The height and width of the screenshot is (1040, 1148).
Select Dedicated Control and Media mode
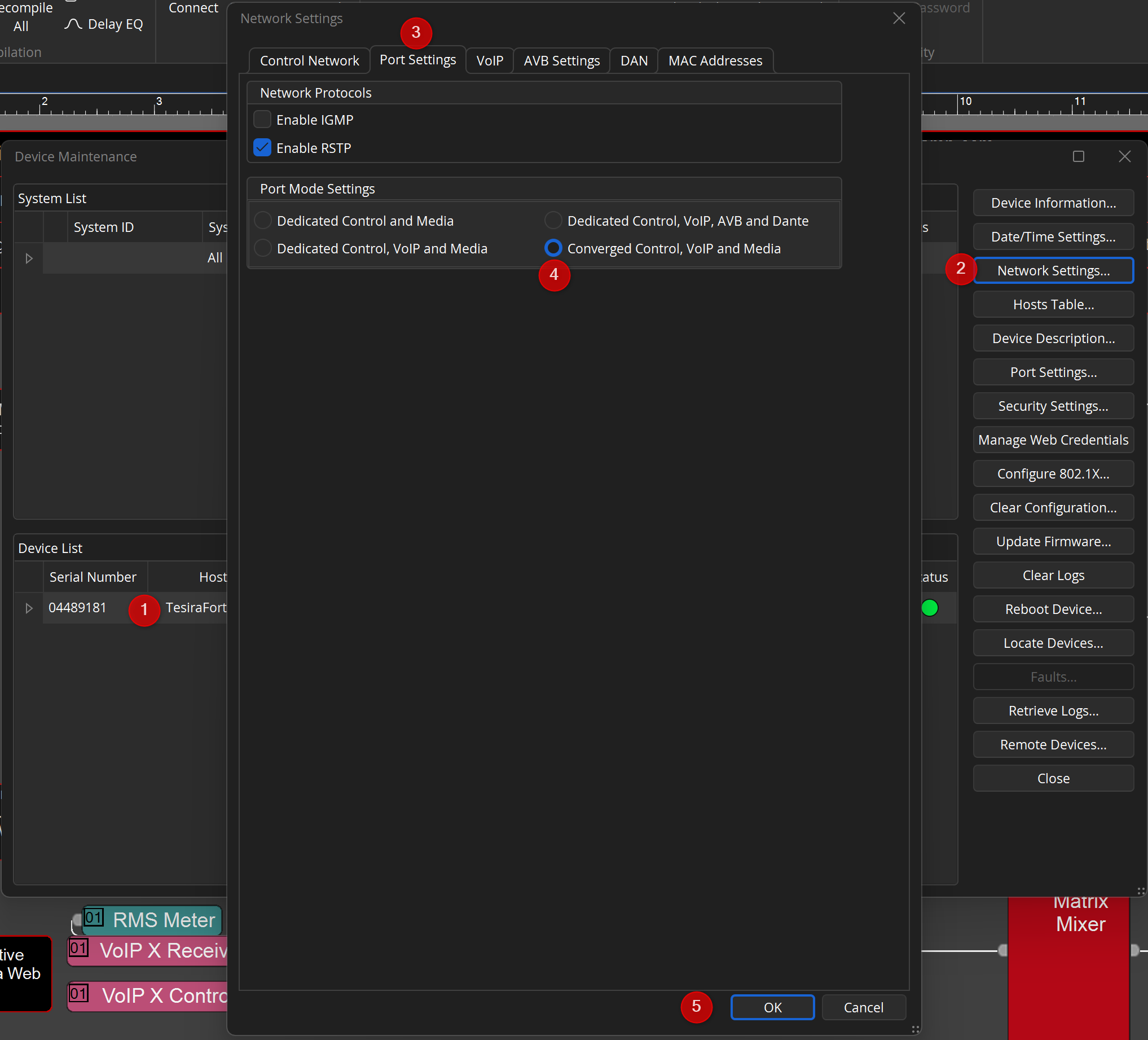coord(262,221)
